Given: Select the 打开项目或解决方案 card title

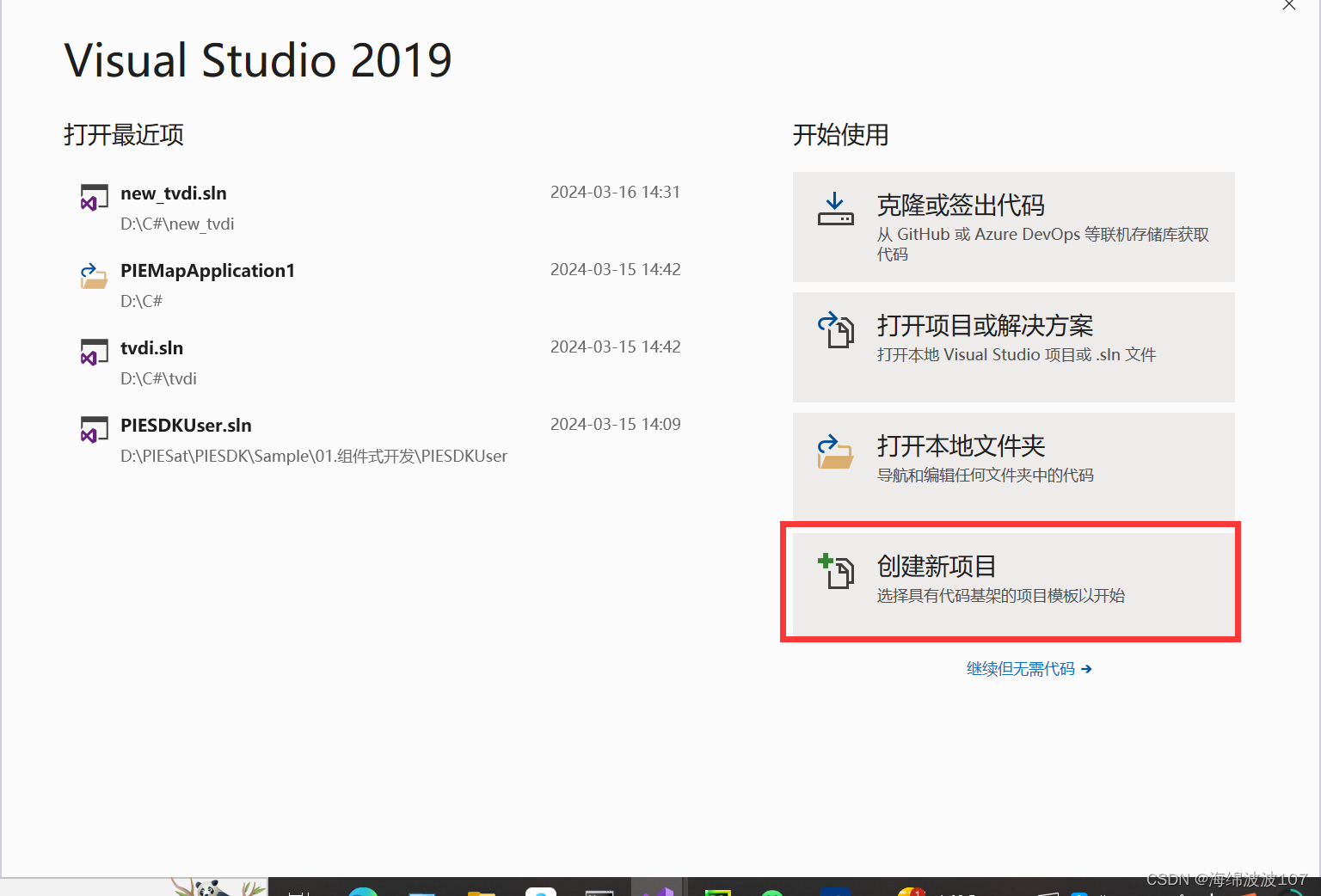Looking at the screenshot, I should tap(985, 326).
